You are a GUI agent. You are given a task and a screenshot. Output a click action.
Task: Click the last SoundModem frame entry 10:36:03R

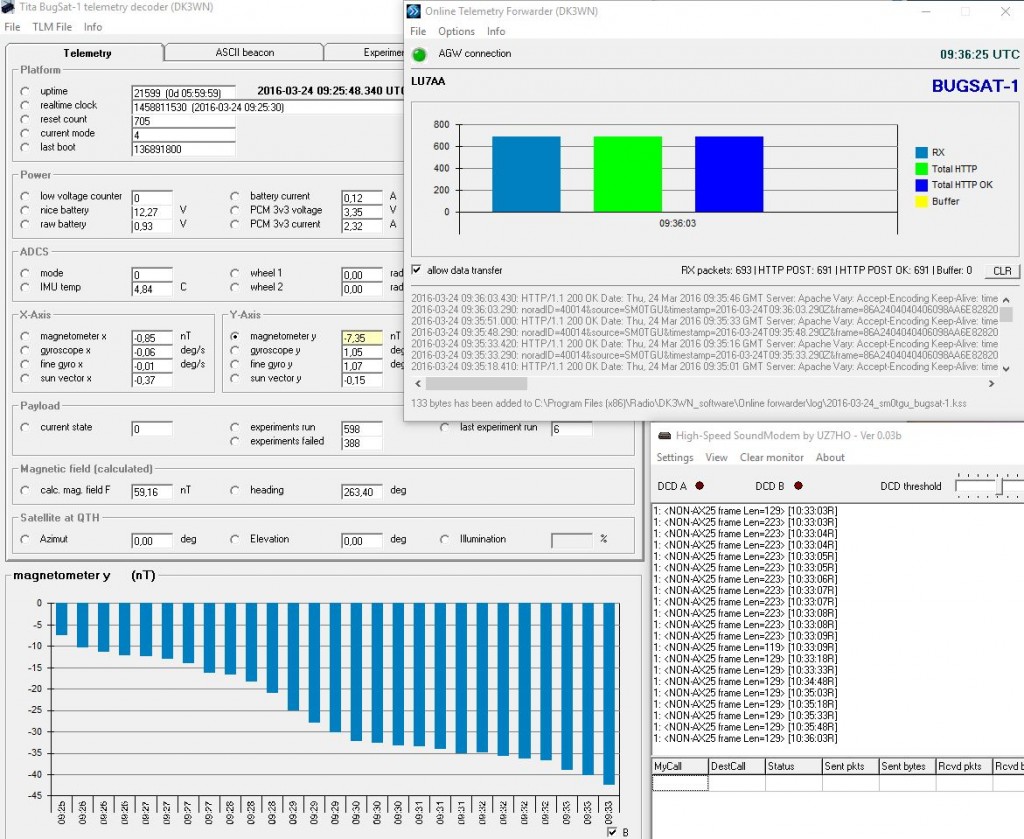click(x=745, y=738)
